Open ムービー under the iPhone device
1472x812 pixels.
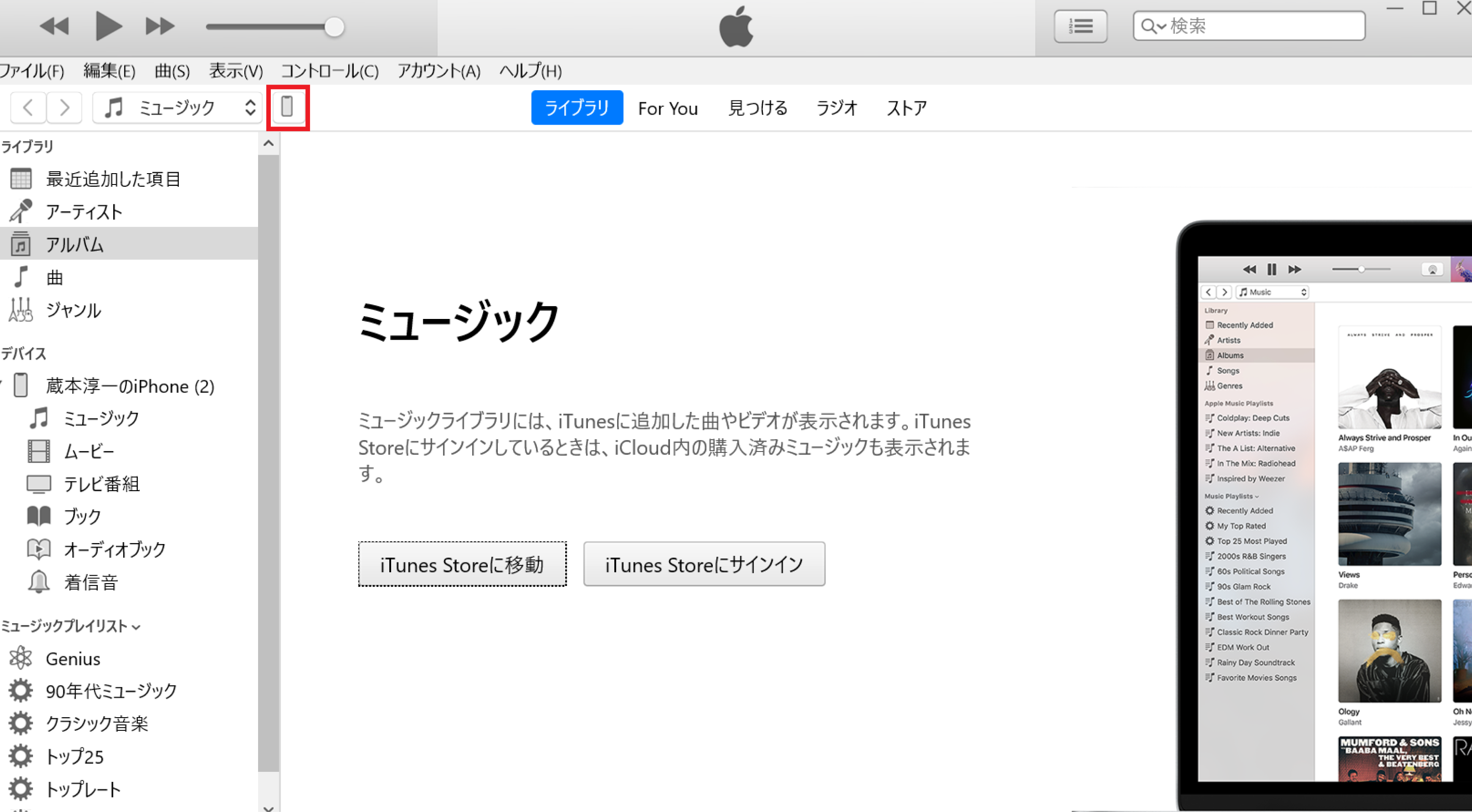tap(129, 452)
